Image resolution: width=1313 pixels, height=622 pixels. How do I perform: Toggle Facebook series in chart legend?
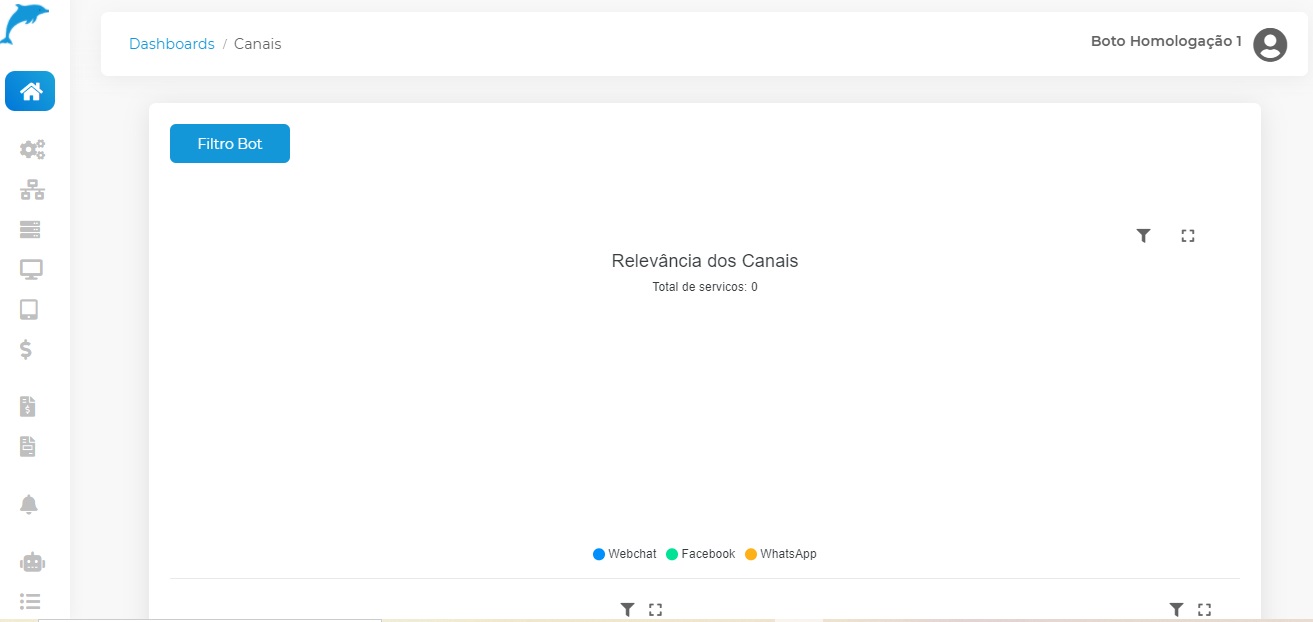(700, 554)
